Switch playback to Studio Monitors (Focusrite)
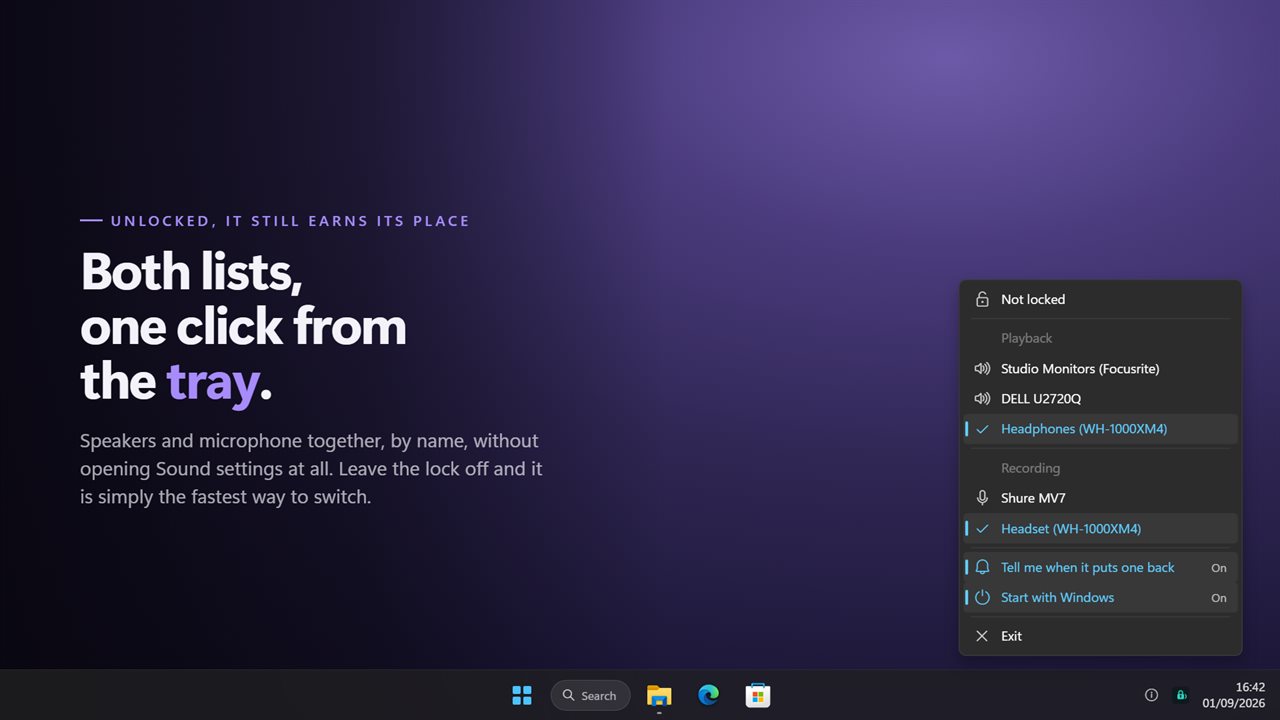This screenshot has width=1280, height=720. [x=1100, y=369]
